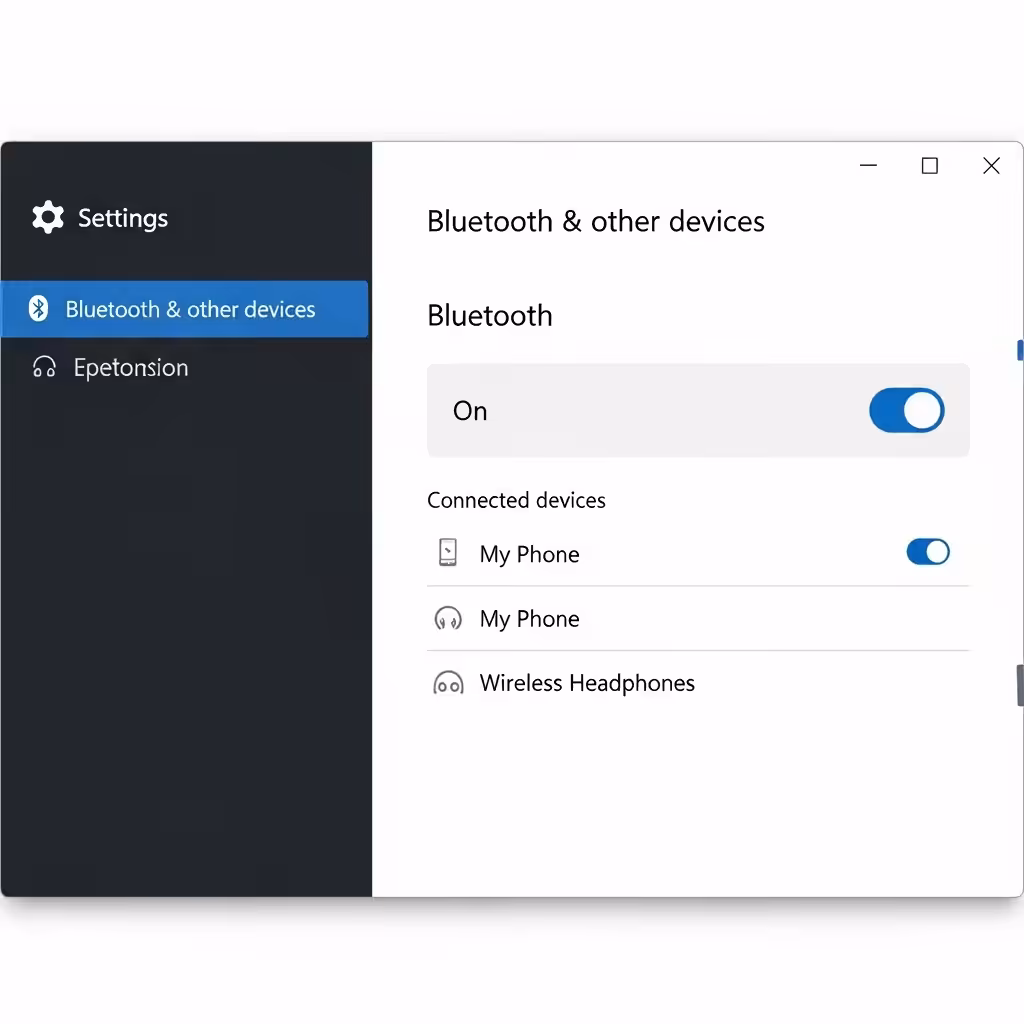
Task: Click the Bluetooth & other devices page title
Action: pyautogui.click(x=596, y=221)
